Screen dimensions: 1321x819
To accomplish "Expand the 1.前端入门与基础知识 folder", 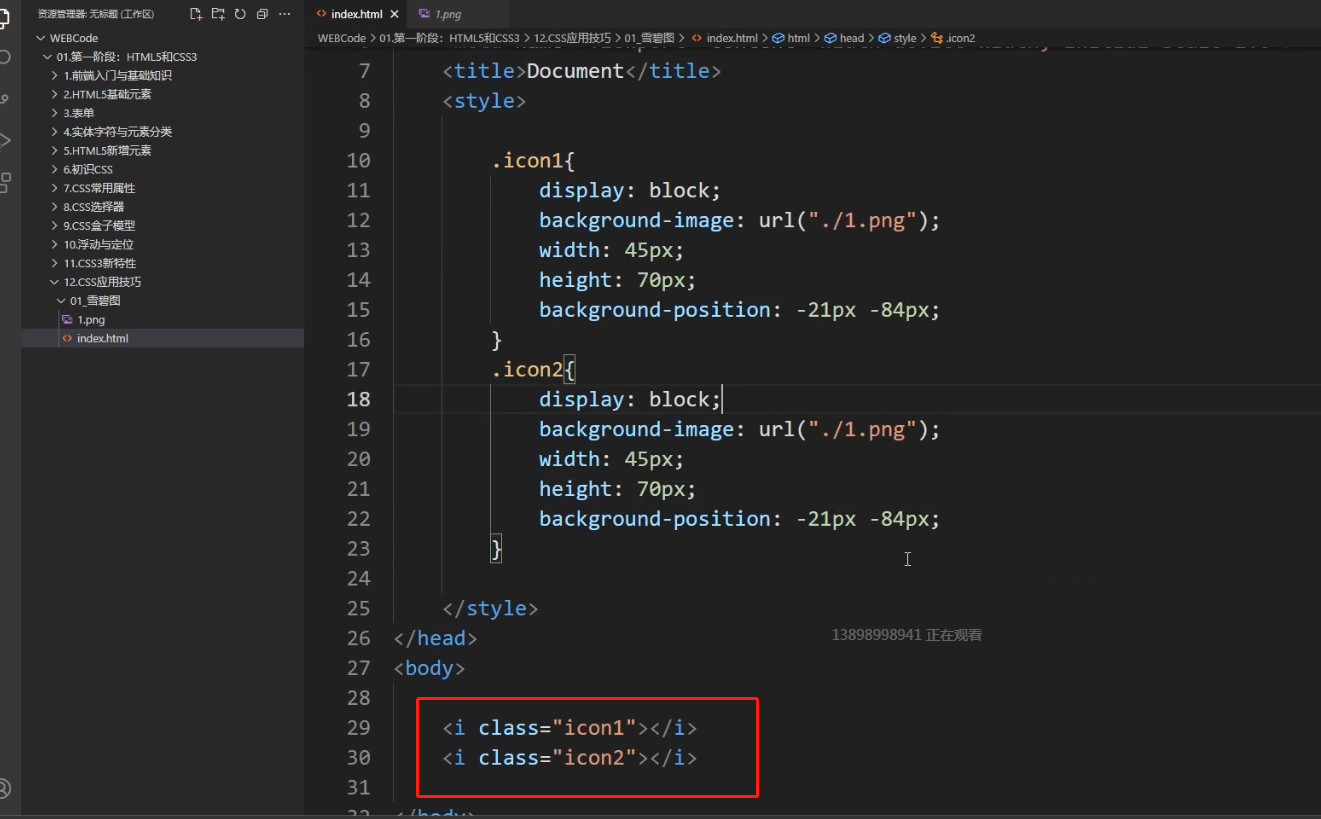I will pyautogui.click(x=55, y=75).
